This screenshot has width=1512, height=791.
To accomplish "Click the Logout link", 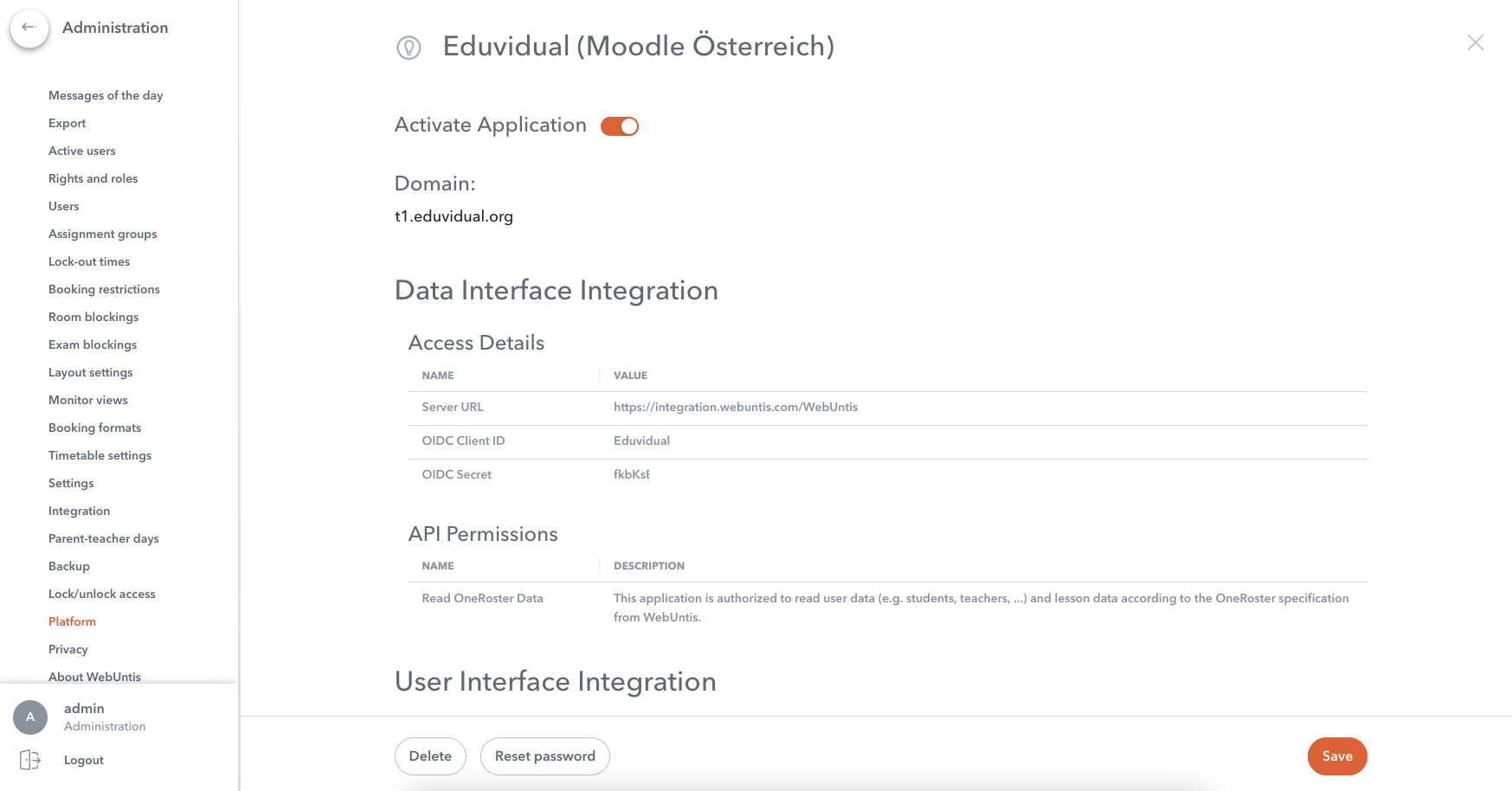I will pyautogui.click(x=84, y=760).
